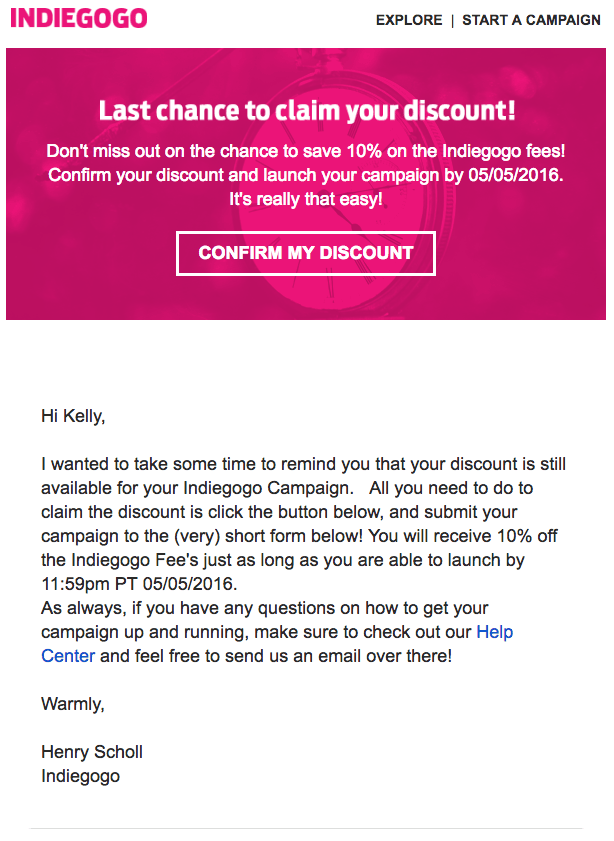Image resolution: width=614 pixels, height=841 pixels.
Task: Click the 'Warmly,' closing line
Action: click(x=72, y=704)
